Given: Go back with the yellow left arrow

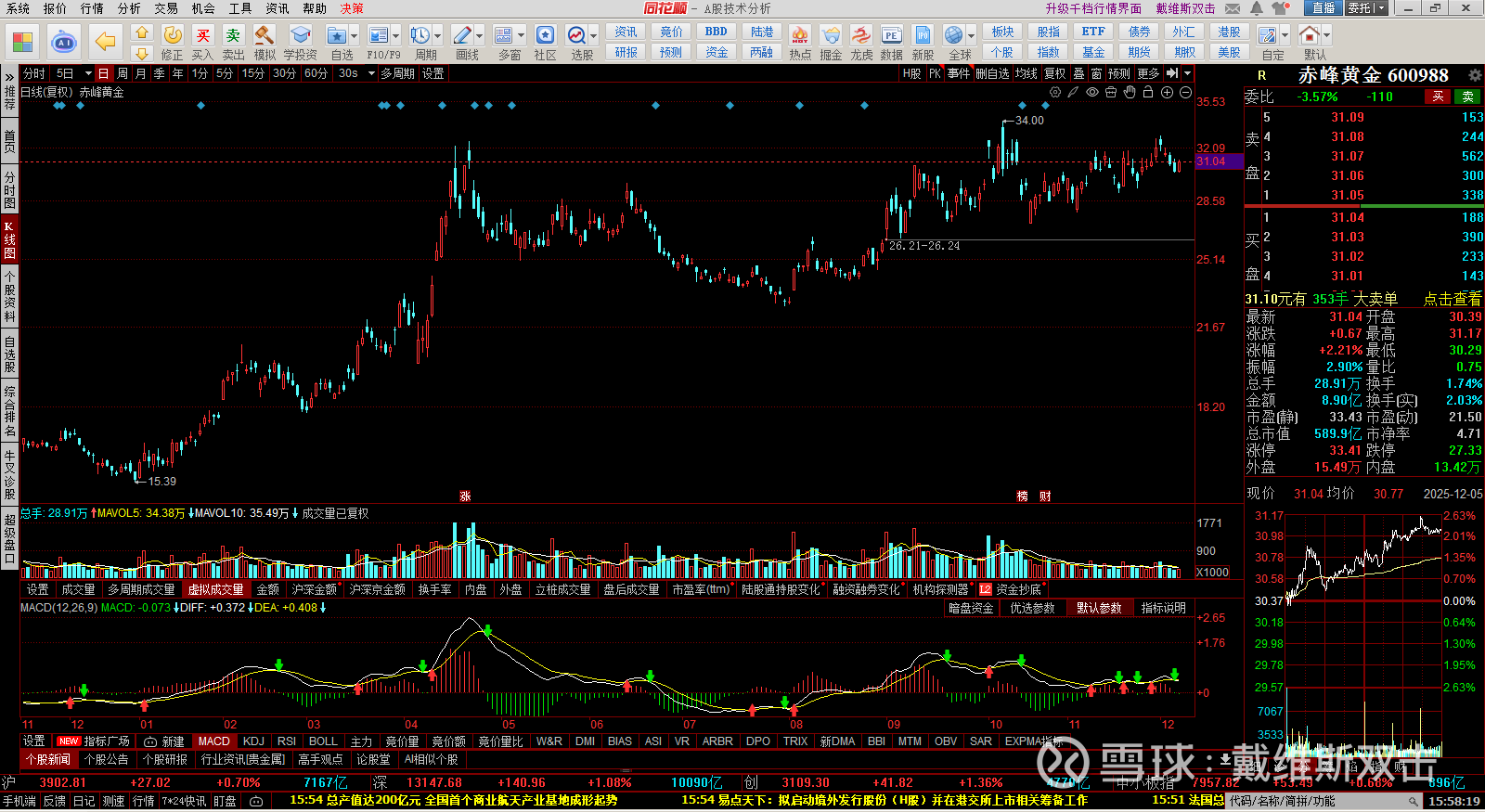Looking at the screenshot, I should (106, 42).
